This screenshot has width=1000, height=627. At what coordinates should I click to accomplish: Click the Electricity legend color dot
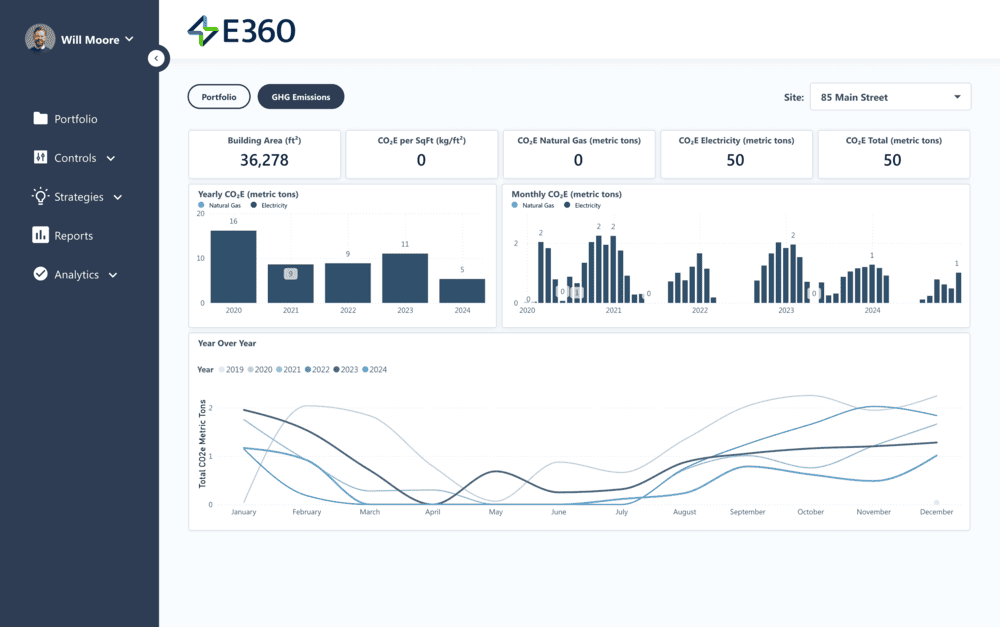[x=253, y=204]
